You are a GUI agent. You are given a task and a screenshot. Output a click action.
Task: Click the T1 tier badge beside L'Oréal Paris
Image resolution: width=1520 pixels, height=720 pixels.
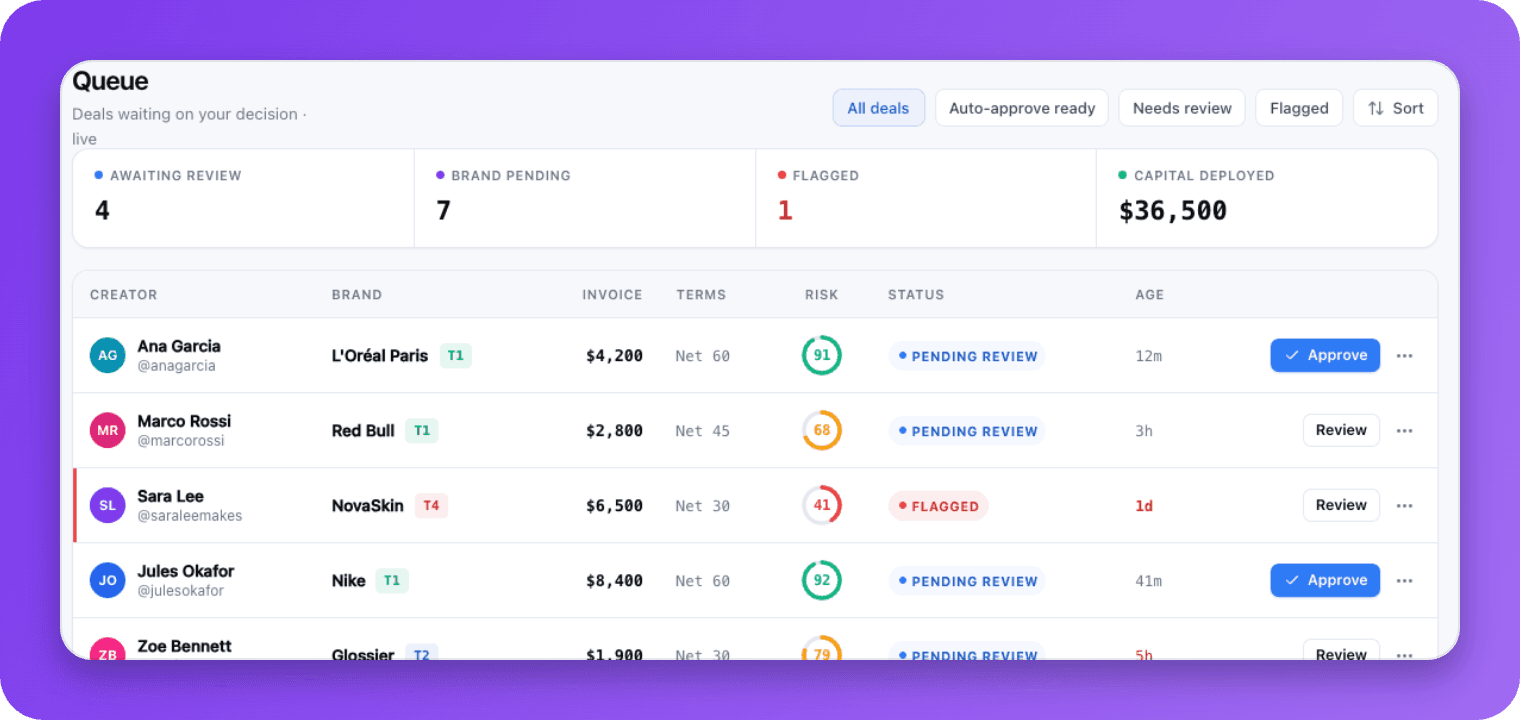[455, 356]
